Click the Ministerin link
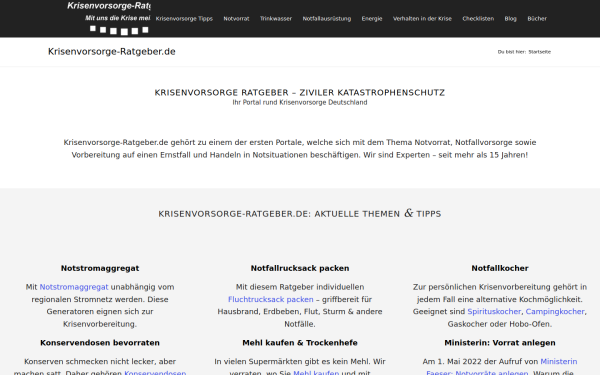 tap(559, 361)
